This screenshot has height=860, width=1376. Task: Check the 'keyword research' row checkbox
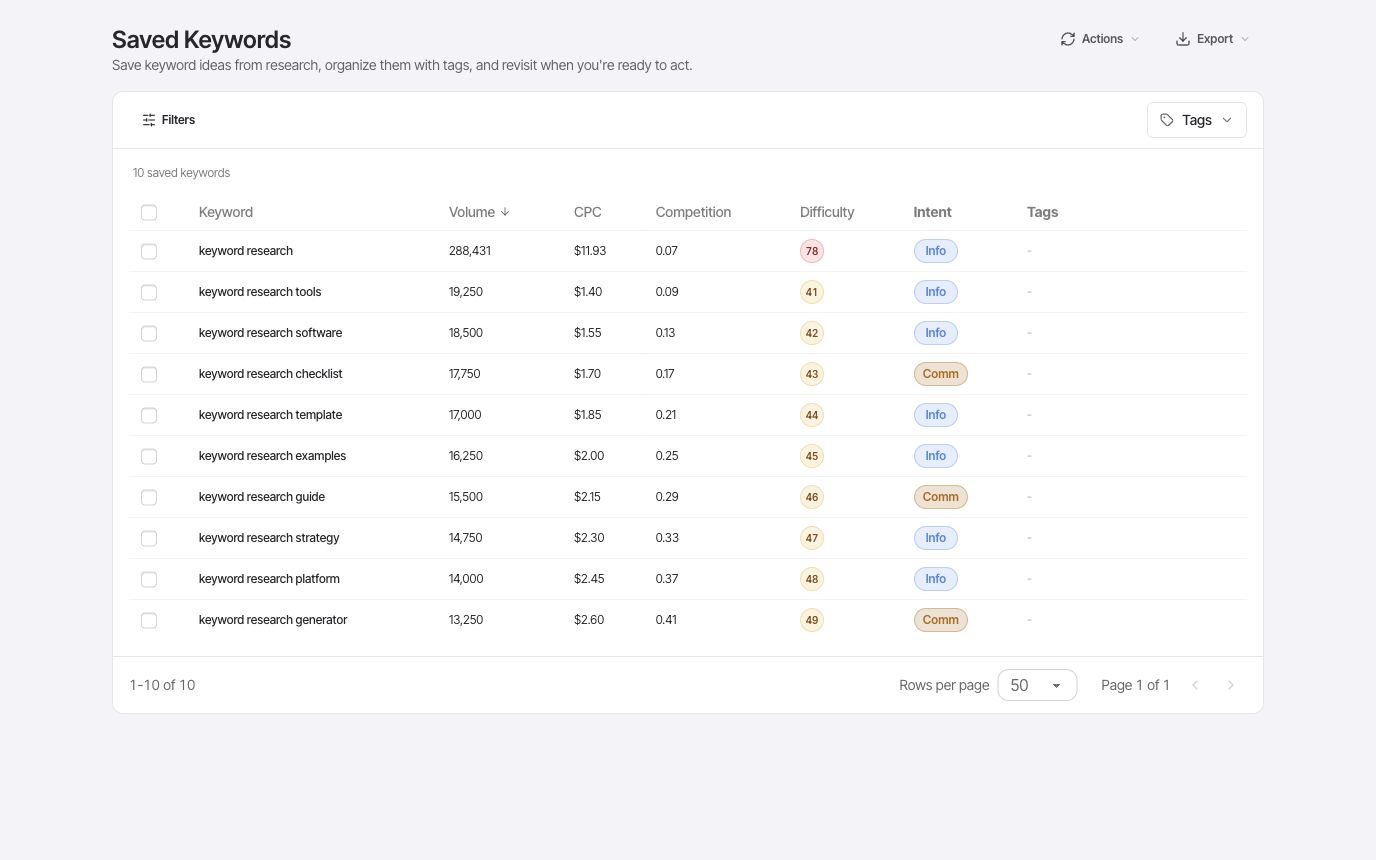tap(149, 251)
